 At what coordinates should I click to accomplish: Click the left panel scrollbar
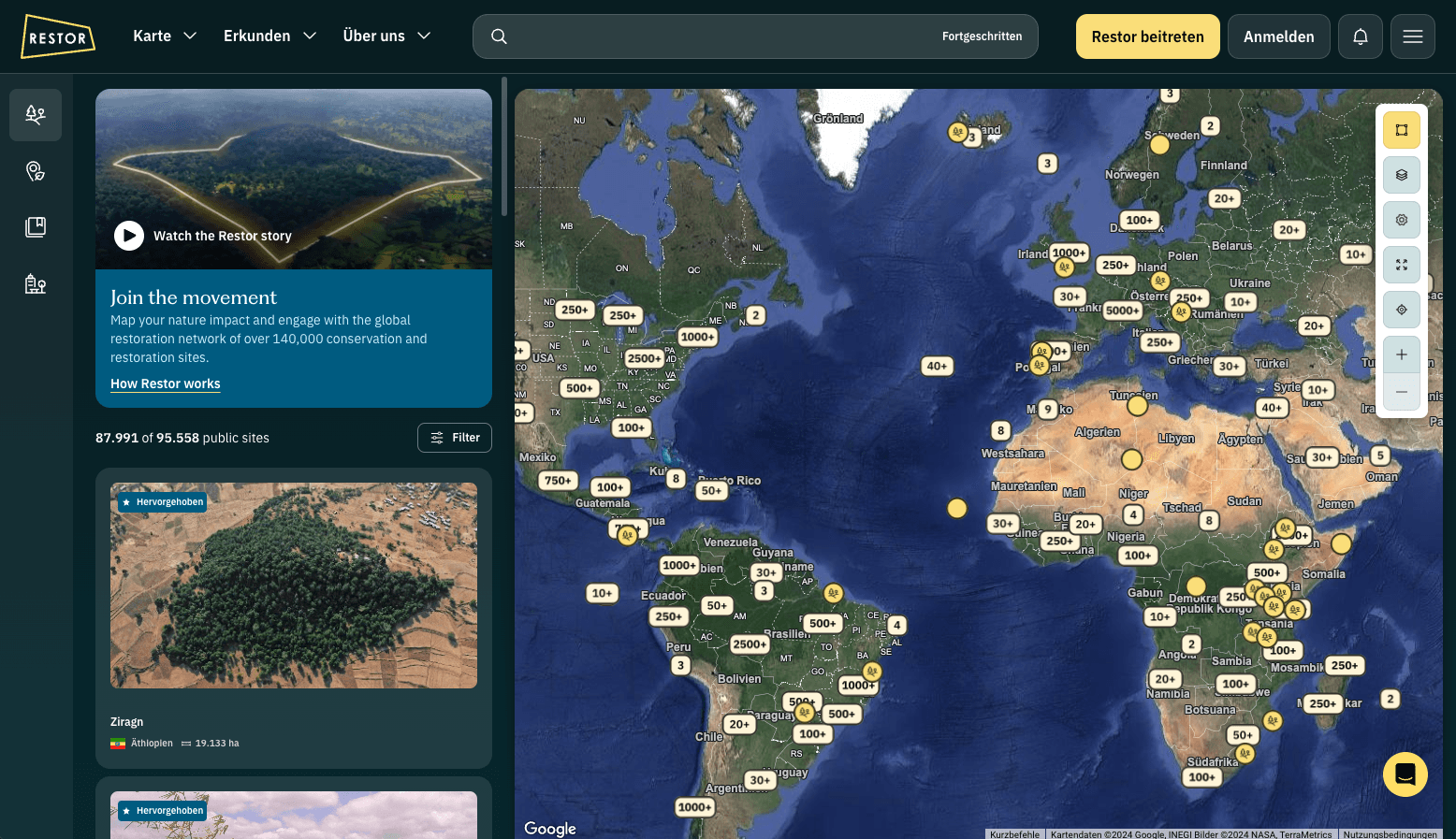tap(504, 147)
